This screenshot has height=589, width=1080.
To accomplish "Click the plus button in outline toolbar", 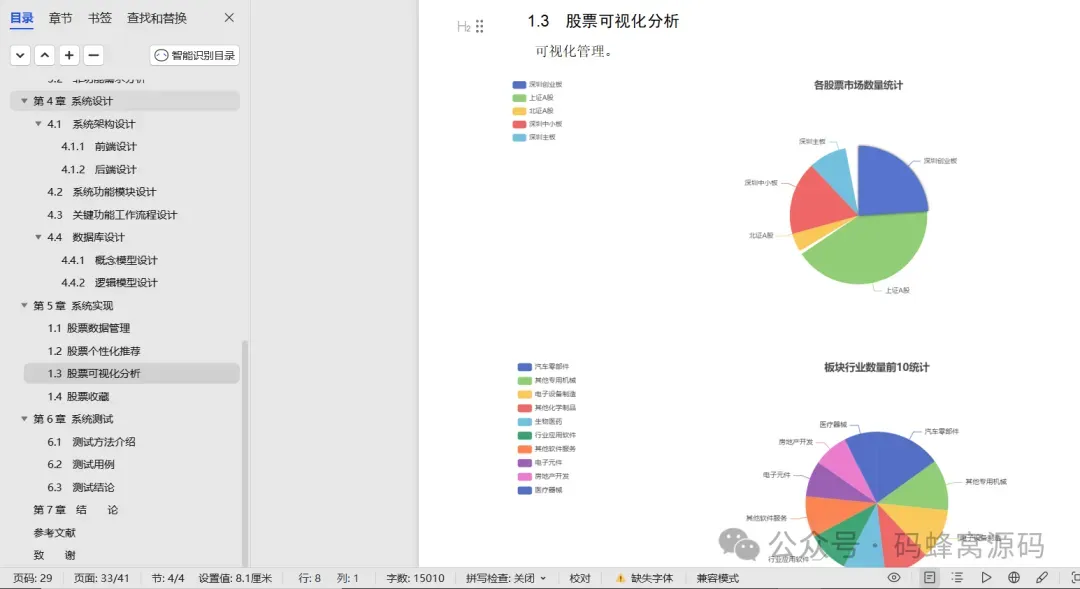I will click(x=69, y=55).
